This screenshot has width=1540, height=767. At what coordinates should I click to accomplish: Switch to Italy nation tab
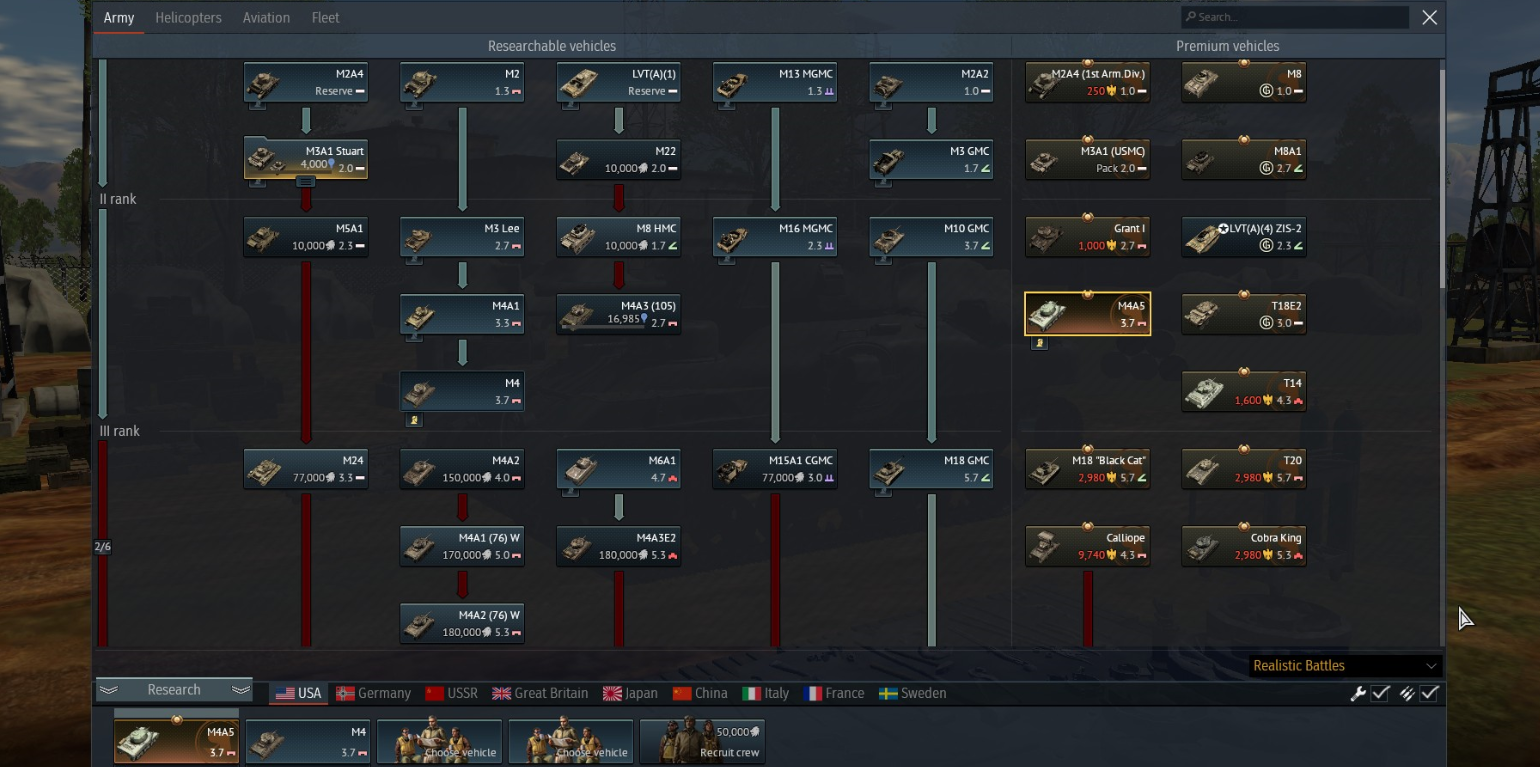(766, 693)
